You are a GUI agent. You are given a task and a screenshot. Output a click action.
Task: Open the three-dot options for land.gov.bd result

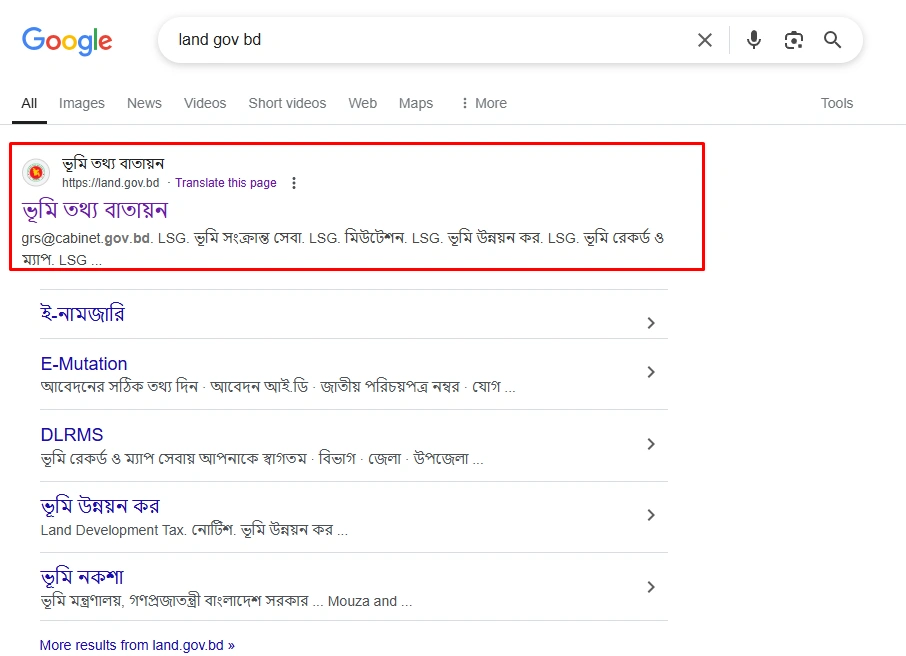(x=294, y=183)
